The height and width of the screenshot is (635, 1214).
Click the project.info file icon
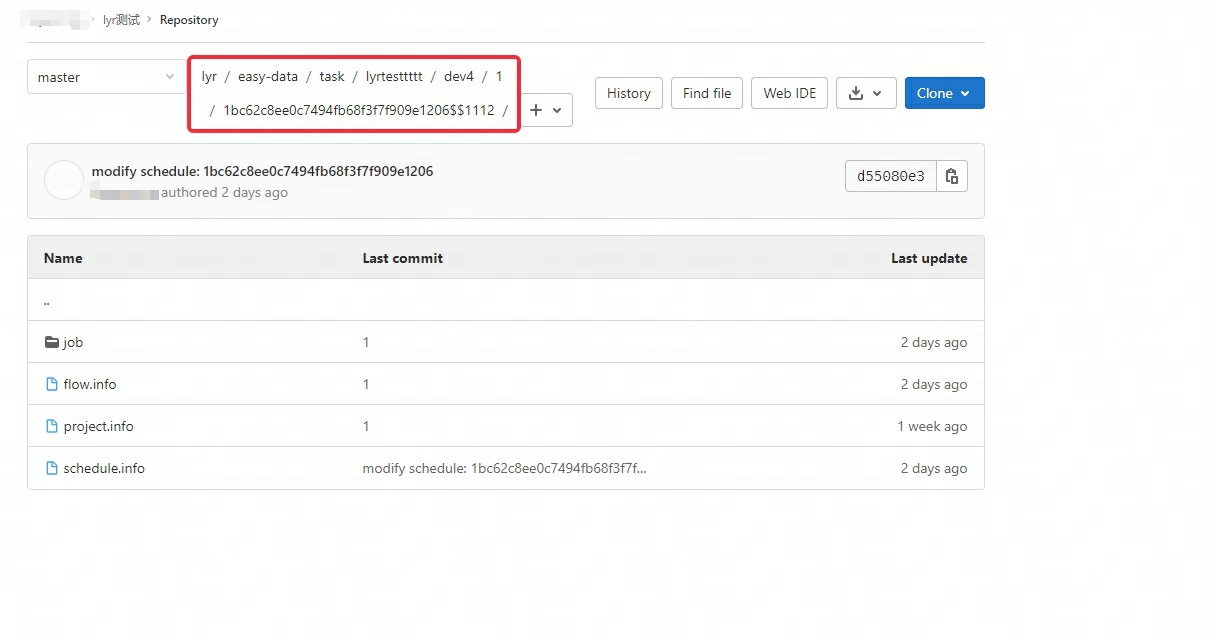(52, 426)
